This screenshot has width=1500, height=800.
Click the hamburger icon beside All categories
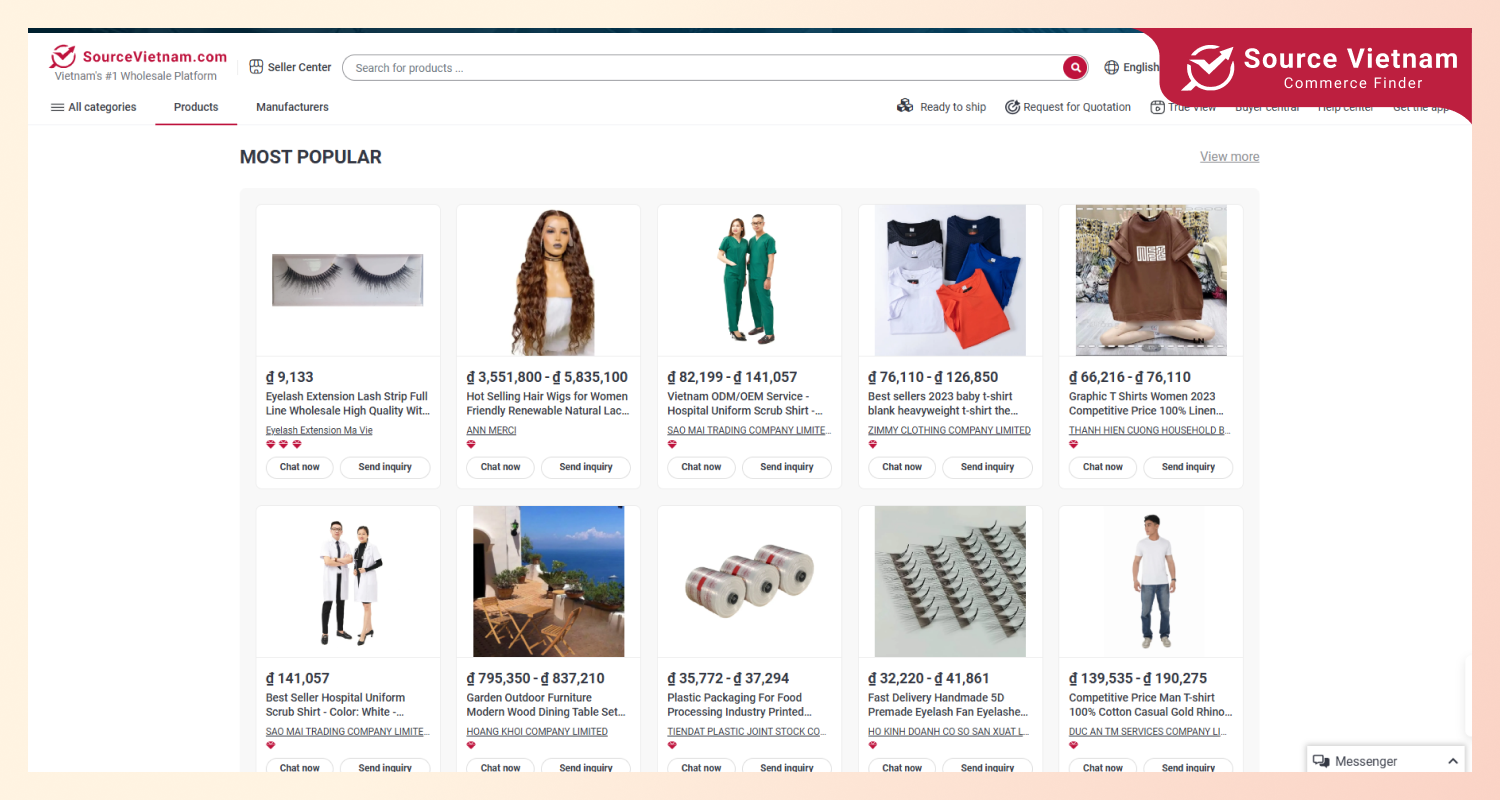(x=57, y=107)
